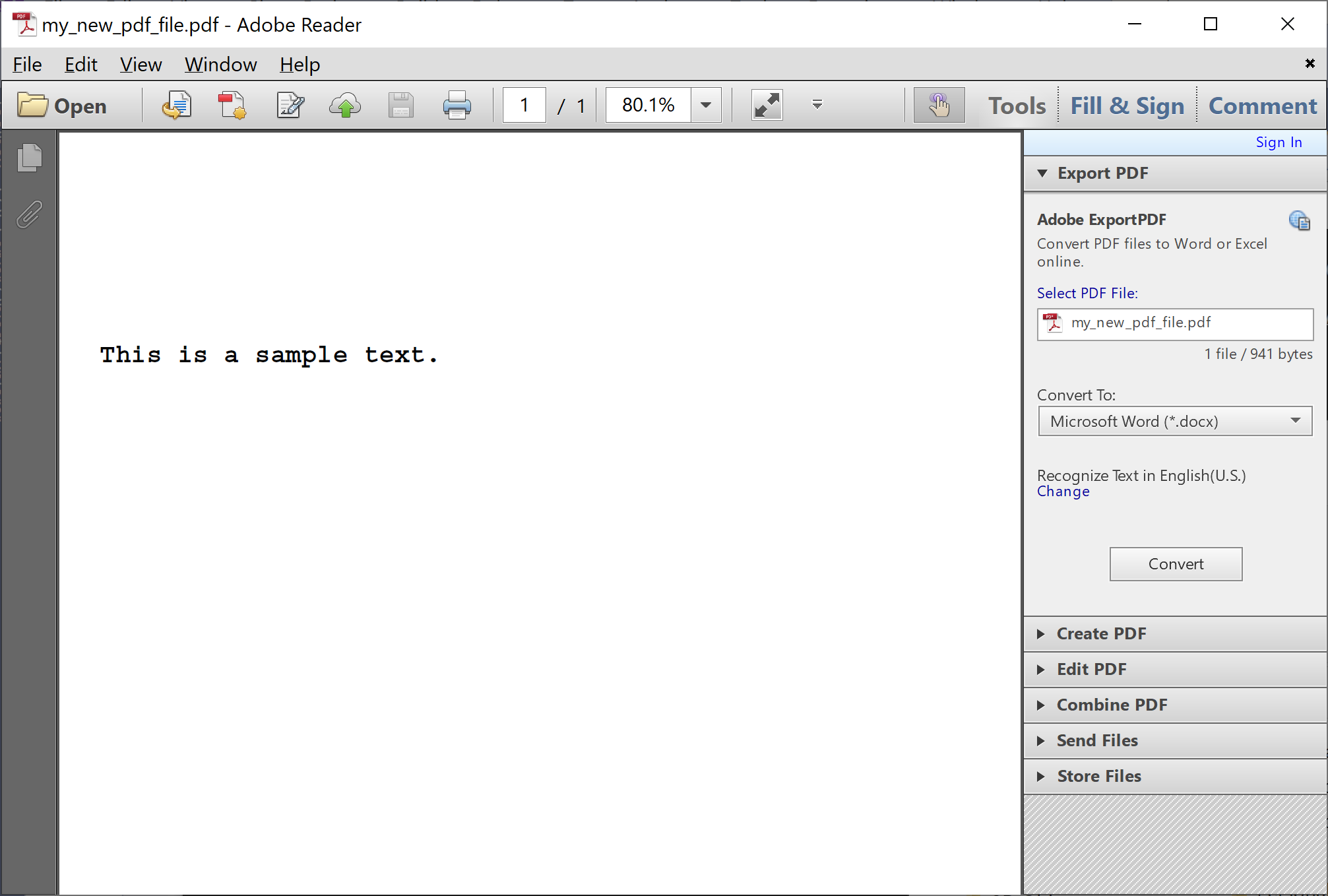This screenshot has height=896, width=1328.
Task: Click the cloud upload icon
Action: pos(345,106)
